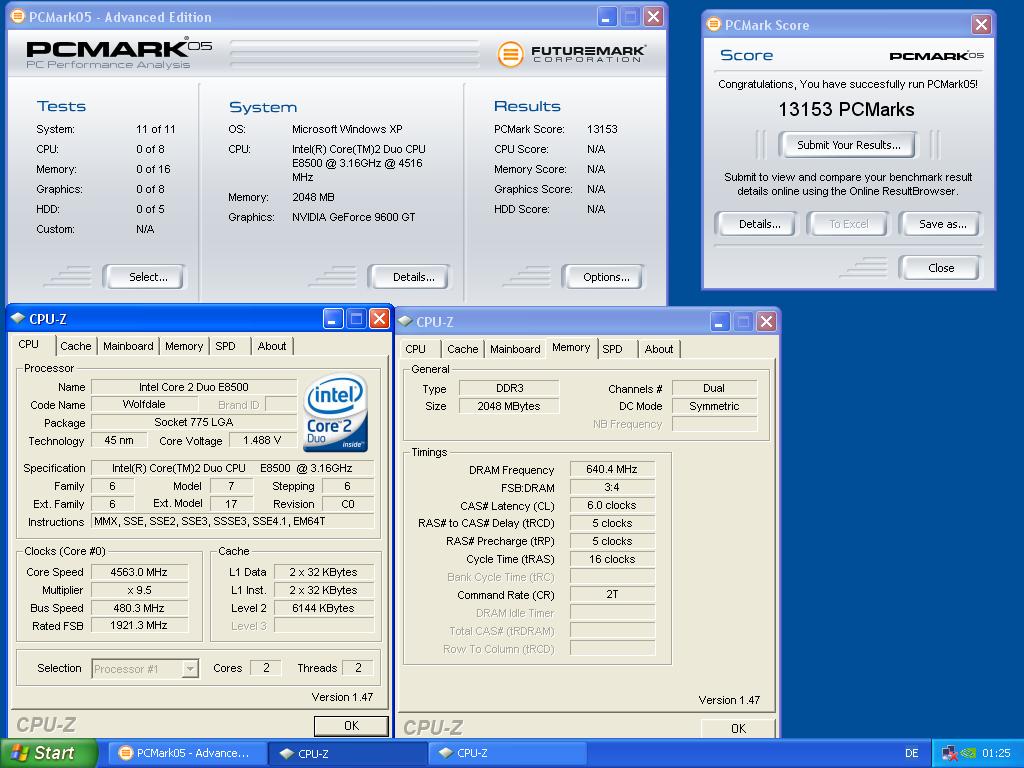Click the 13153 PCMarks score text
The height and width of the screenshot is (768, 1024).
coord(846,109)
